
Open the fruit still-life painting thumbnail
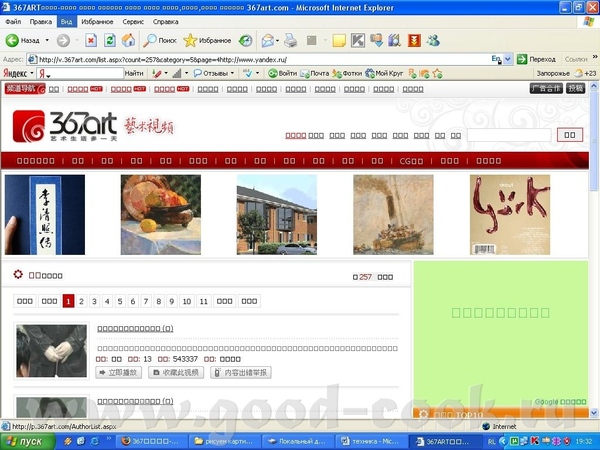pyautogui.click(x=161, y=215)
